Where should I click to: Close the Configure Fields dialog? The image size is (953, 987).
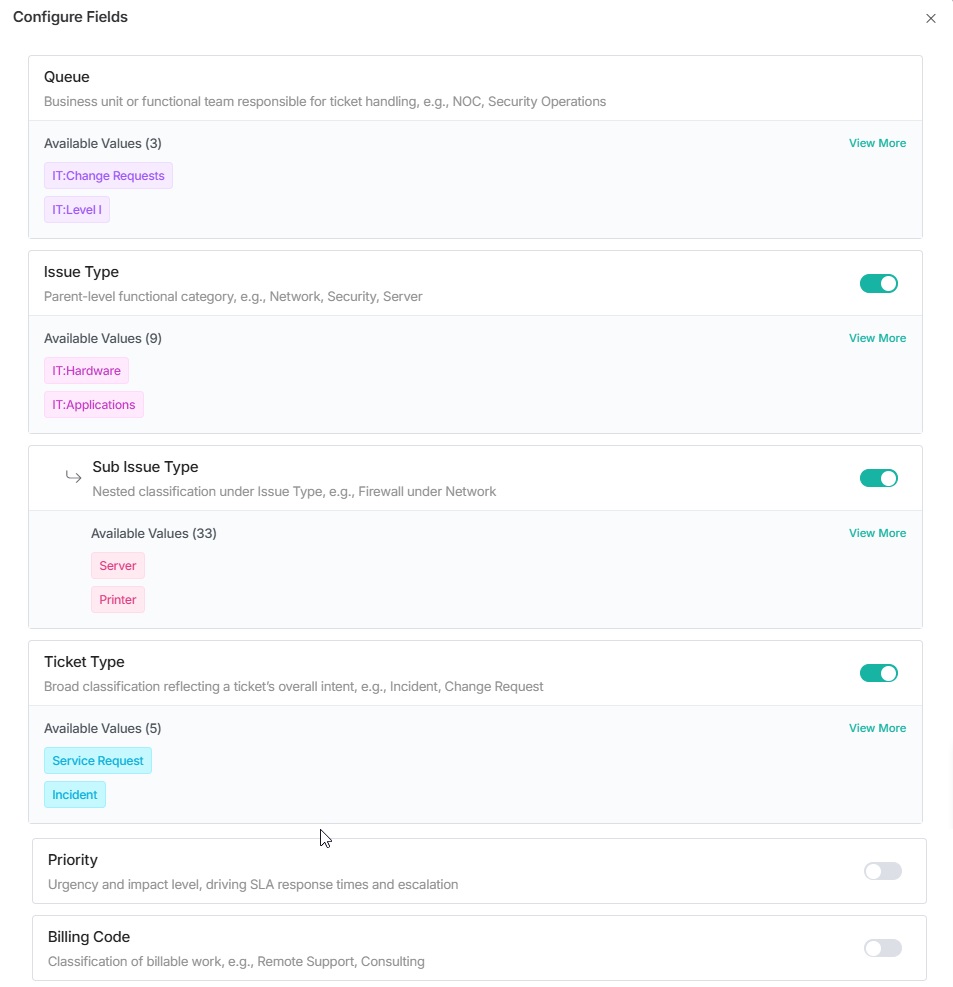pyautogui.click(x=930, y=18)
